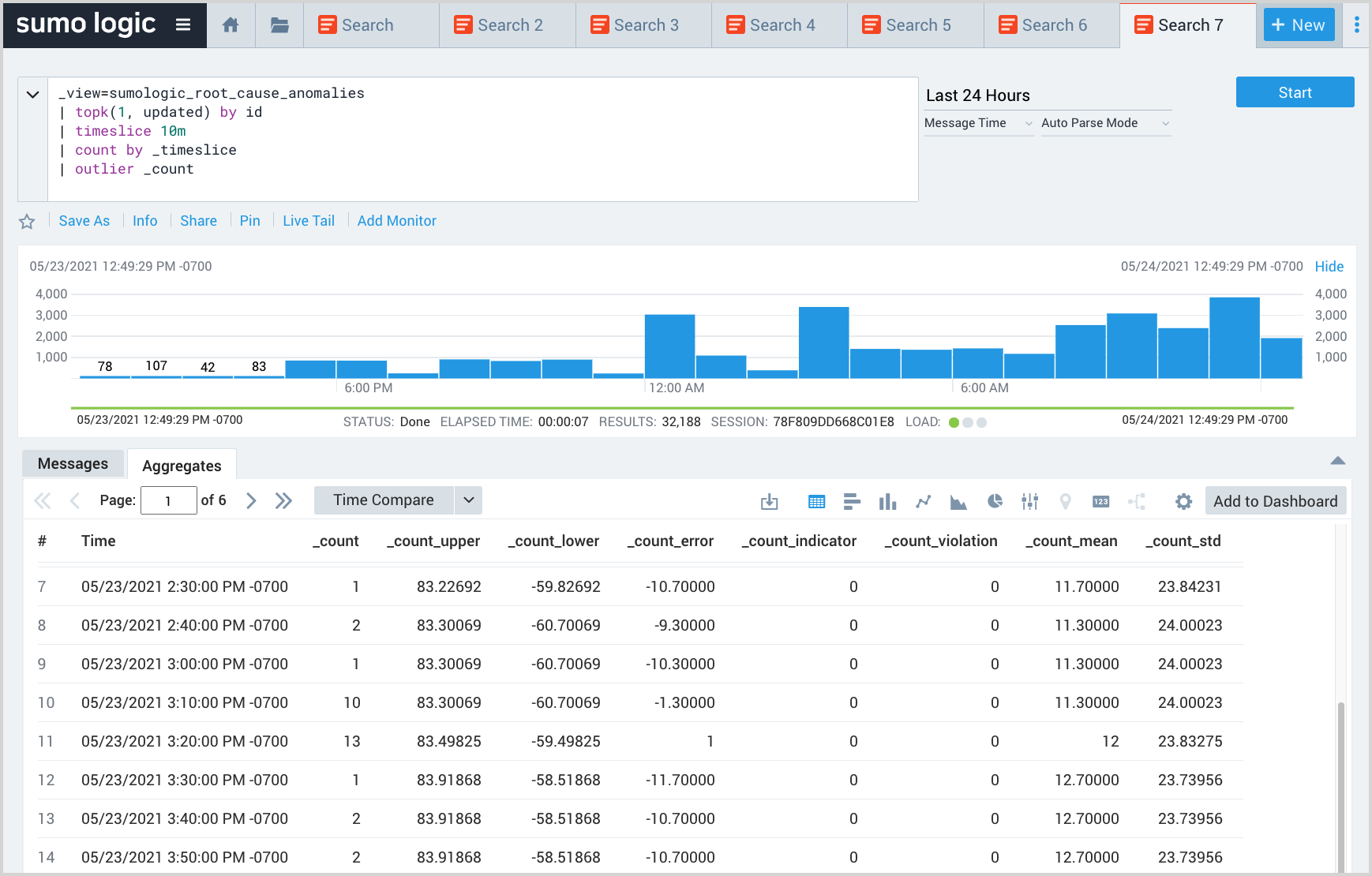Click the Add Monitor link
This screenshot has width=1372, height=876.
[396, 221]
